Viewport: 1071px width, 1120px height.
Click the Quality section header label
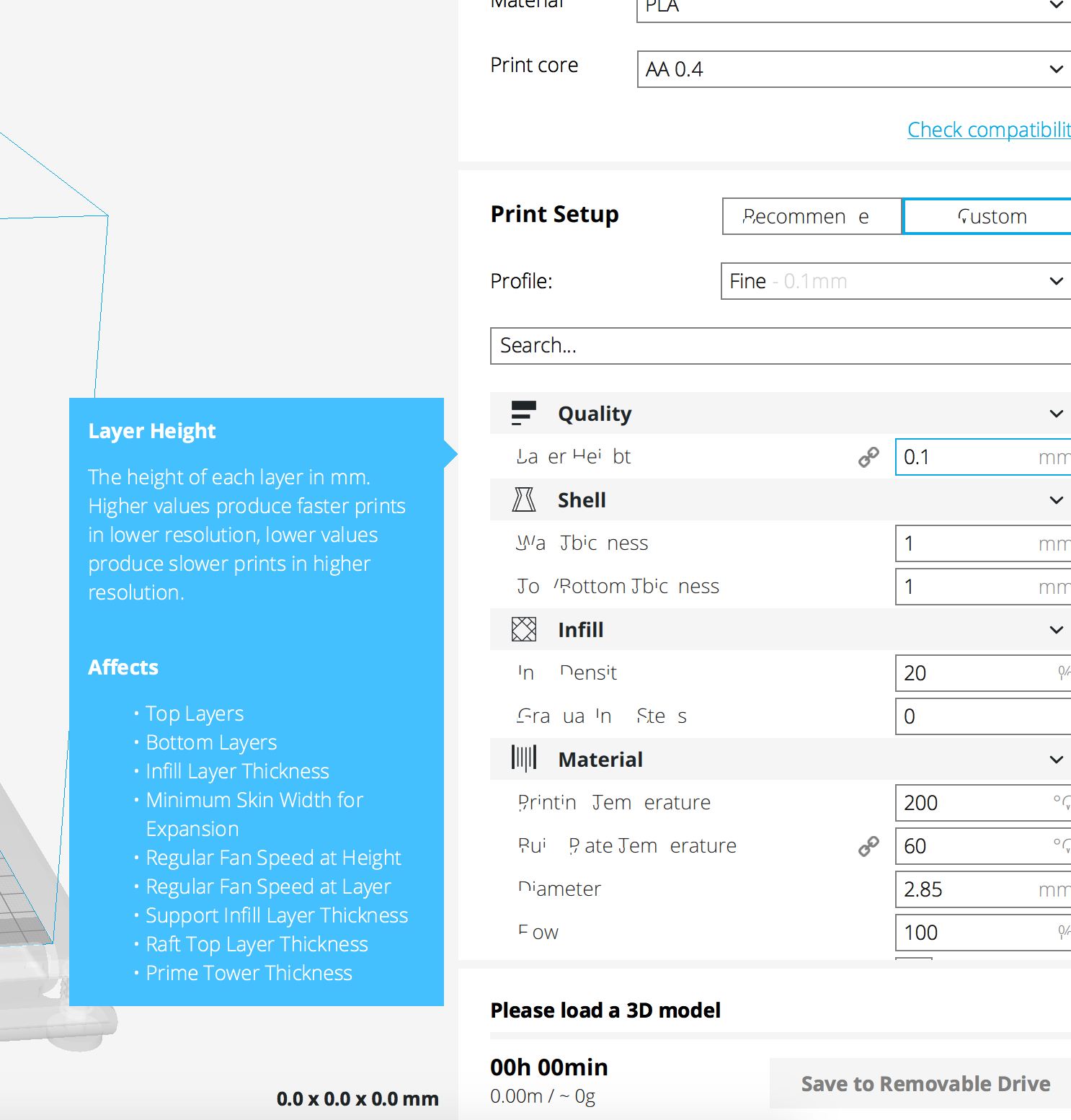tap(595, 414)
